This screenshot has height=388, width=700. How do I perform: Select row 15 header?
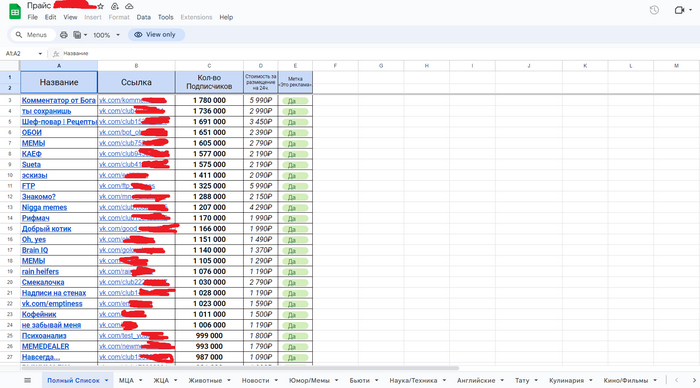point(10,229)
